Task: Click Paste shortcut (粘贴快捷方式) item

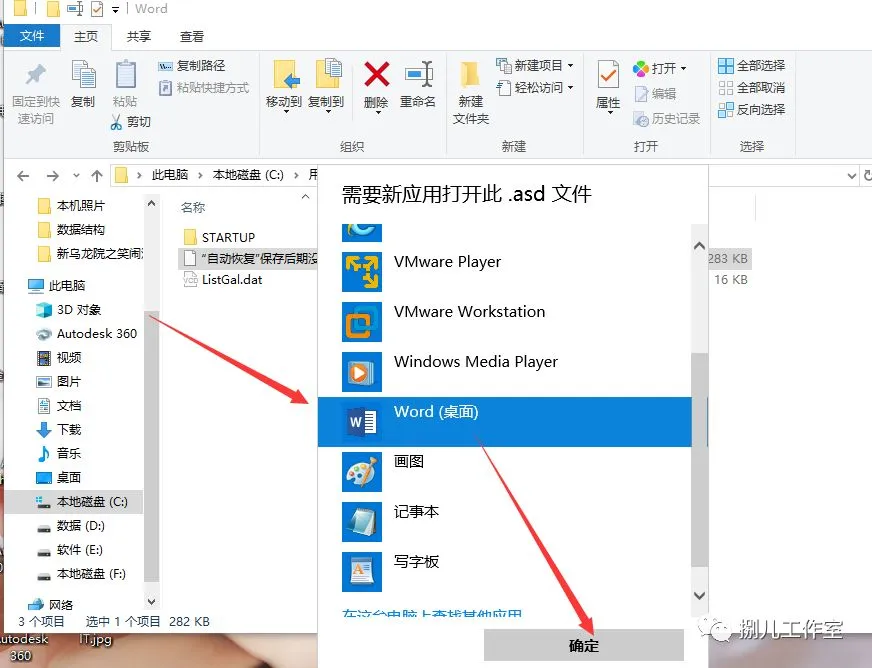Action: point(204,88)
